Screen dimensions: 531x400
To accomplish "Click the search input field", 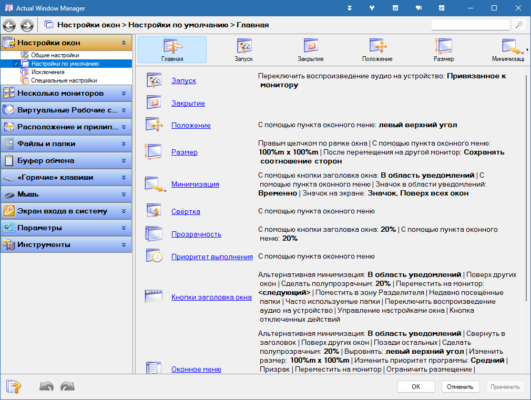I will pyautogui.click(x=470, y=25).
